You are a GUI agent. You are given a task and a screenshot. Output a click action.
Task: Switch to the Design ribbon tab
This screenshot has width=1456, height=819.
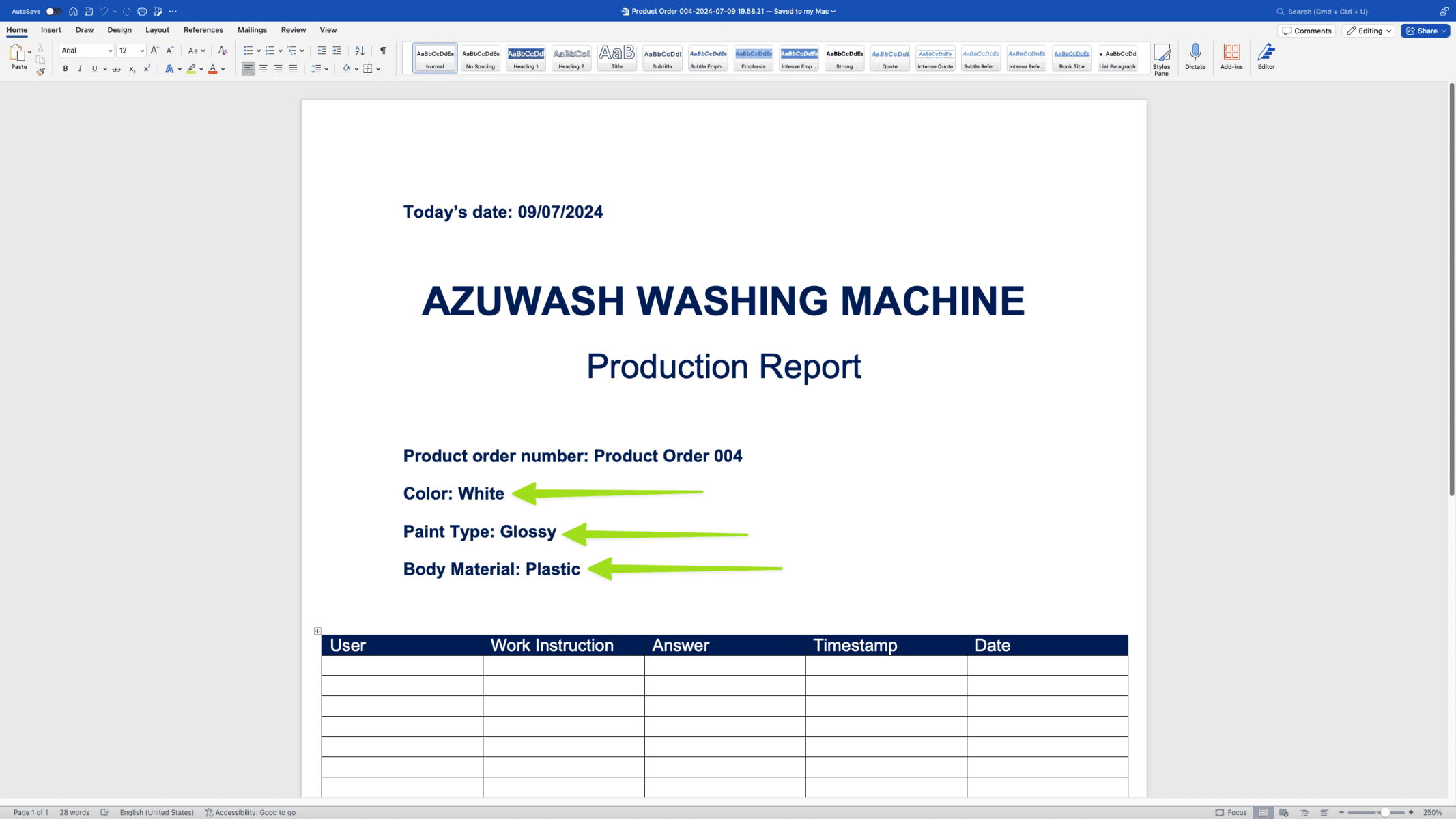coord(119,29)
